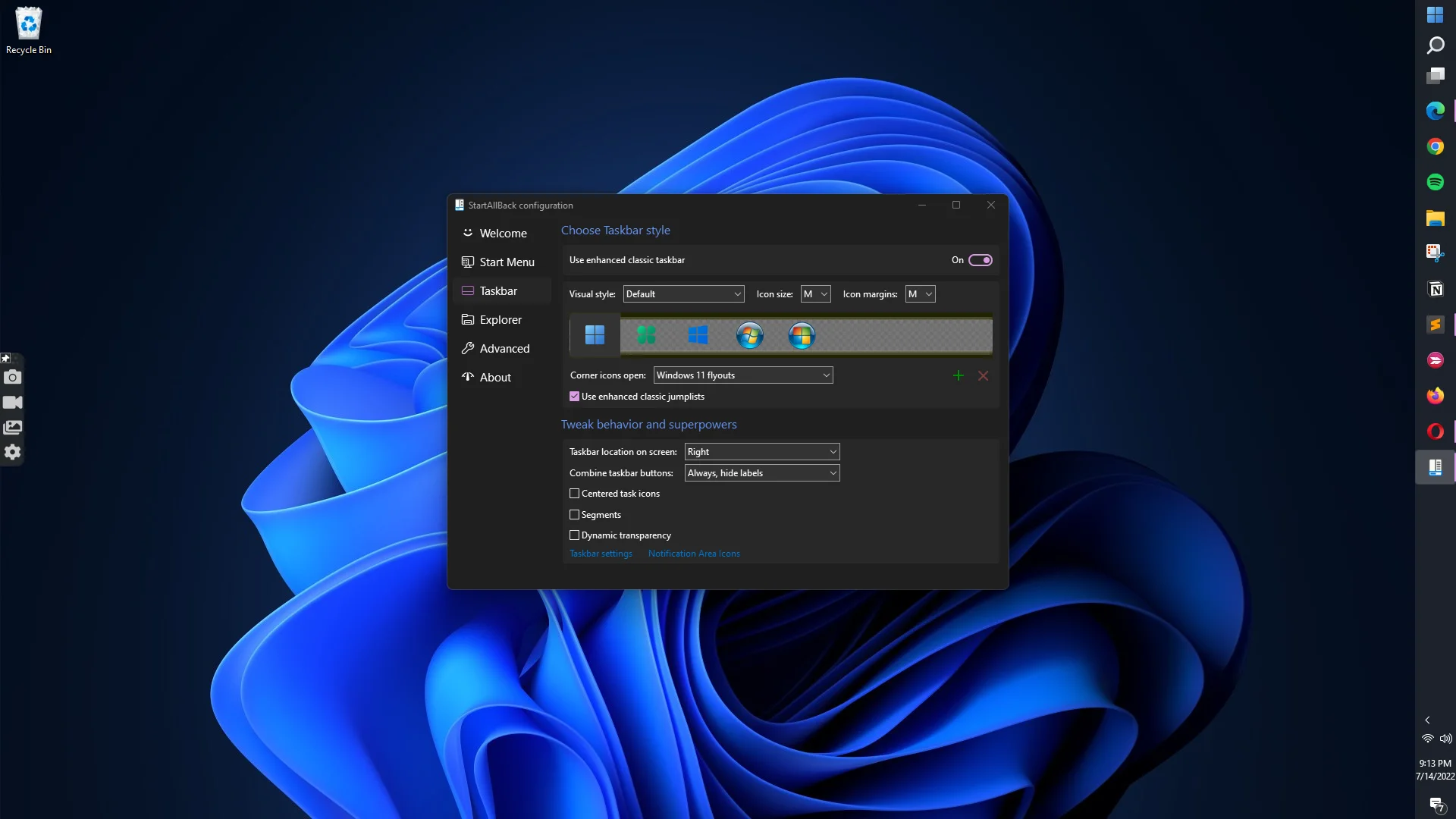Click the Notification Area Icons link
This screenshot has height=819, width=1456.
[x=694, y=553]
